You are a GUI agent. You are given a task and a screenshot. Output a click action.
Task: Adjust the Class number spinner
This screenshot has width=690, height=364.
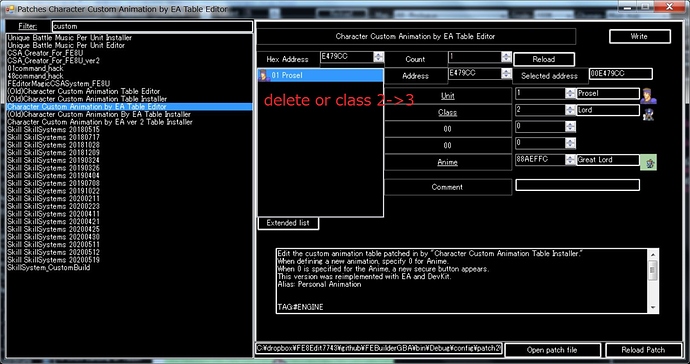click(570, 110)
